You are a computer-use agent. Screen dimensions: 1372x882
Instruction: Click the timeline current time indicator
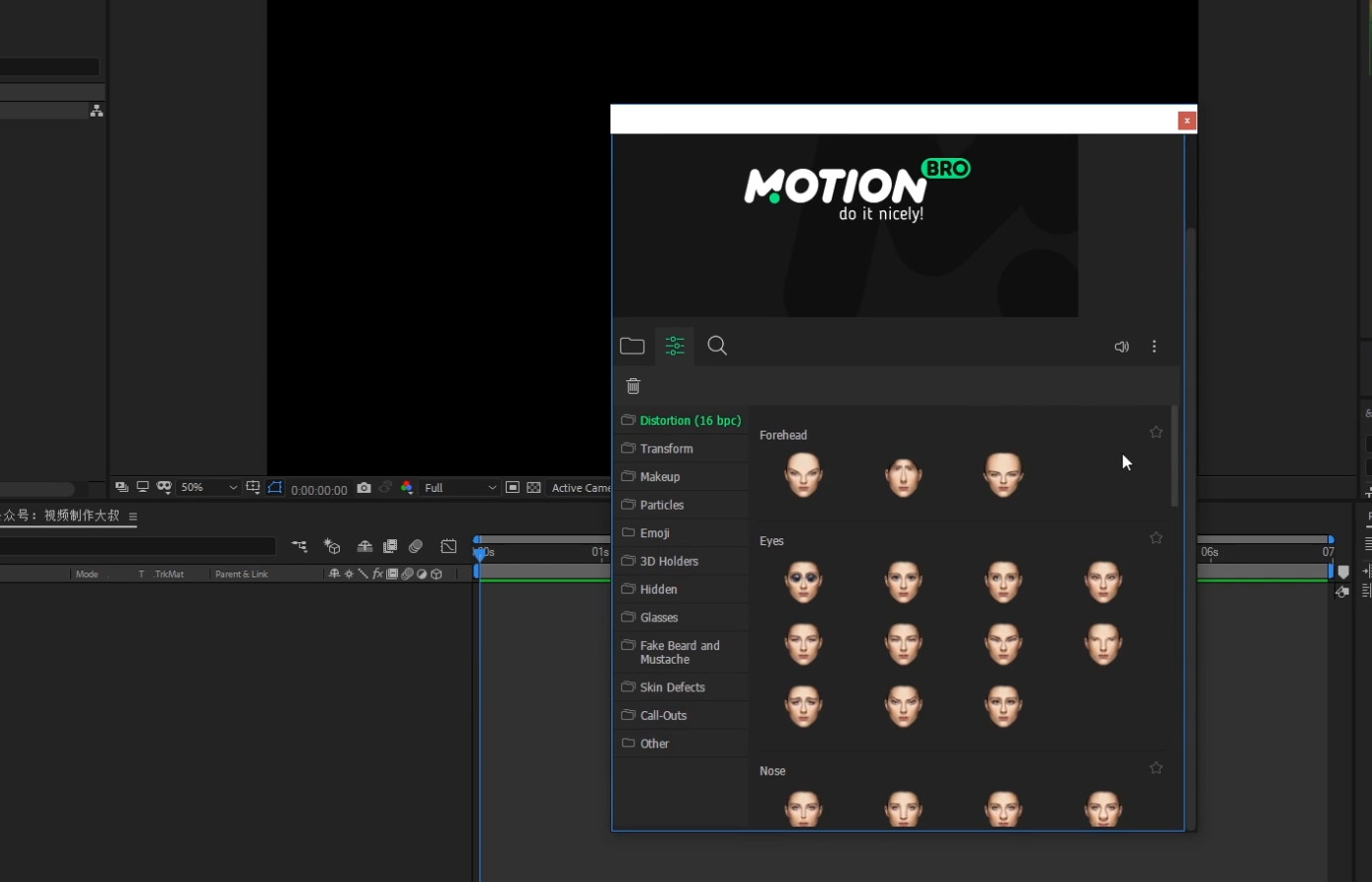pyautogui.click(x=480, y=554)
